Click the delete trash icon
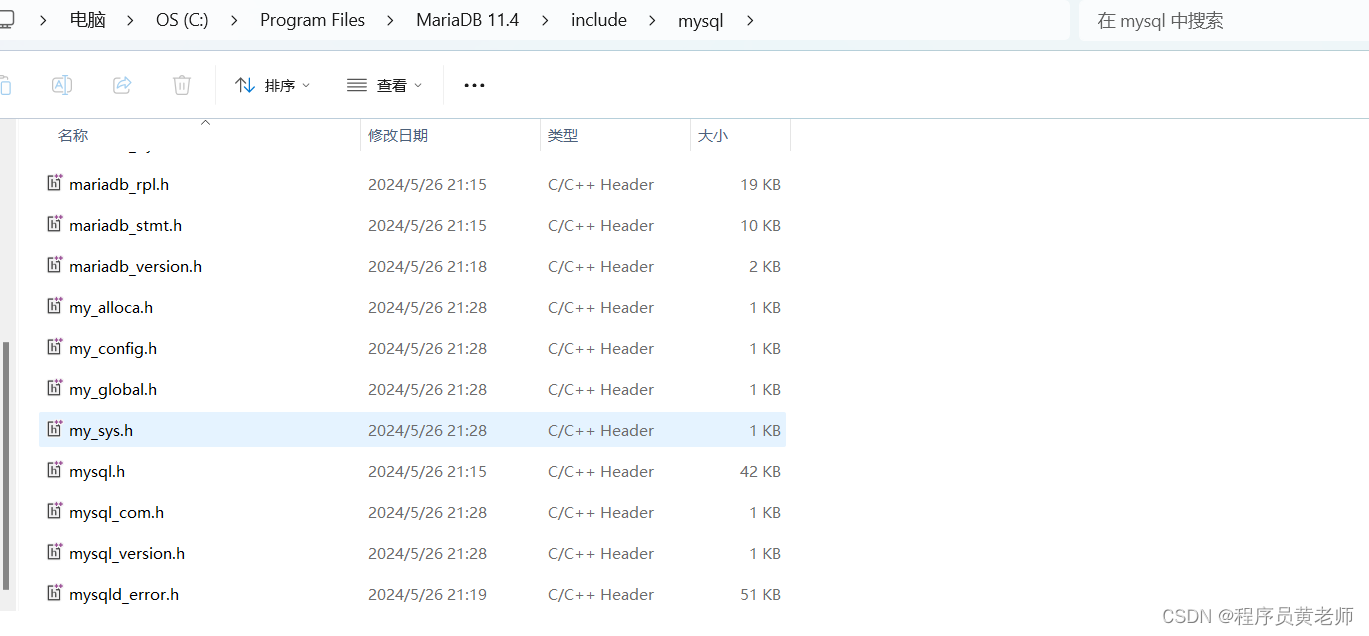This screenshot has height=636, width=1369. (x=182, y=85)
